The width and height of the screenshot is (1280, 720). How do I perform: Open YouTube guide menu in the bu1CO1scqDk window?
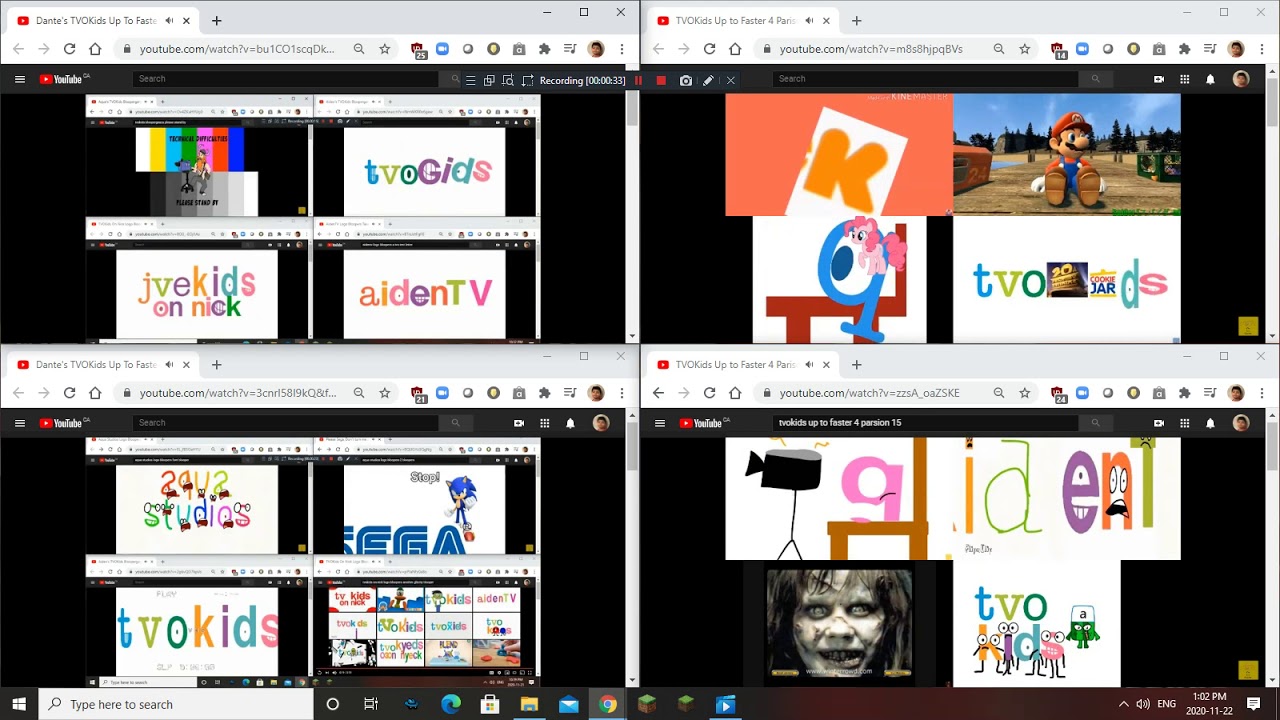click(x=20, y=79)
